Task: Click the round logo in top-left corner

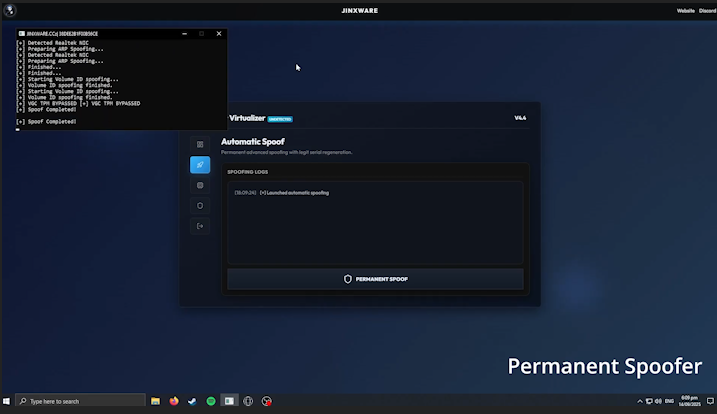Action: (x=9, y=10)
